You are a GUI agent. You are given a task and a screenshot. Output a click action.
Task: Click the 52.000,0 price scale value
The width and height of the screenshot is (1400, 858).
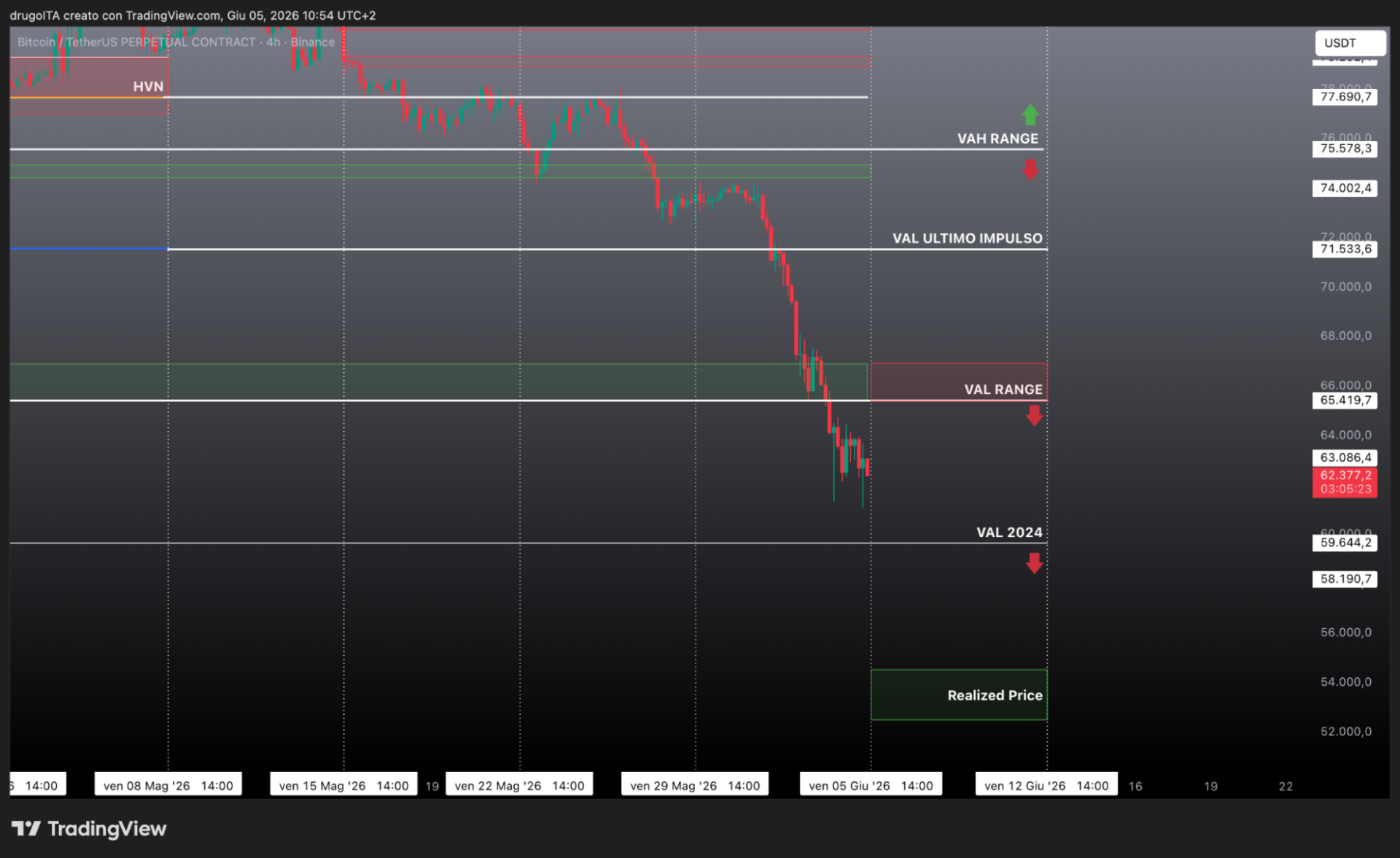(x=1345, y=732)
